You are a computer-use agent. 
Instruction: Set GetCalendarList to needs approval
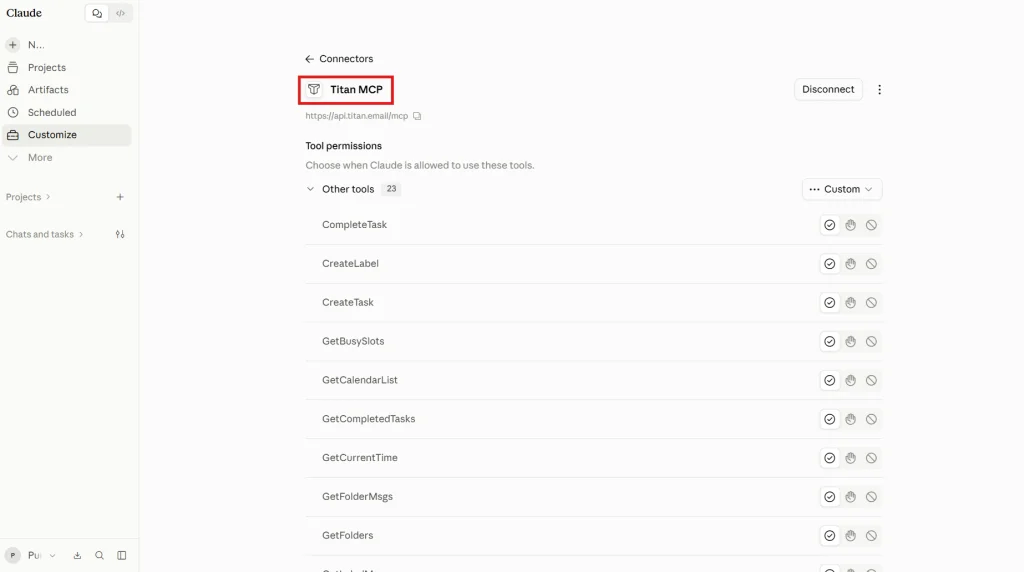(x=850, y=381)
